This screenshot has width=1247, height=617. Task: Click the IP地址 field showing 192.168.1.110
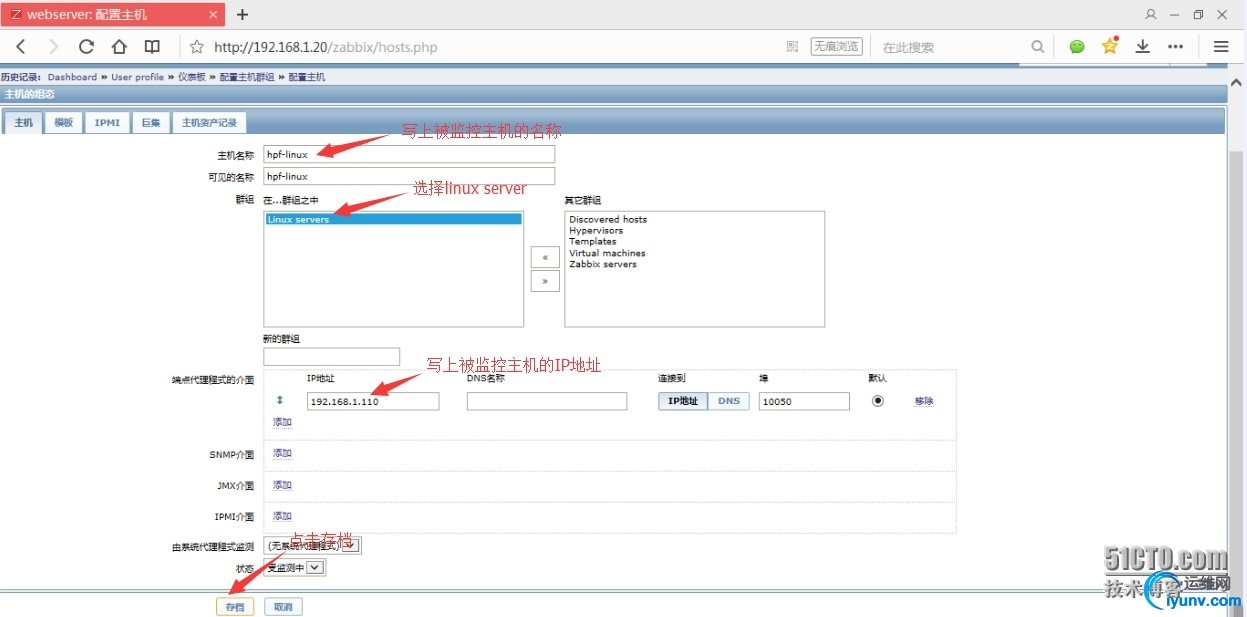pos(373,401)
